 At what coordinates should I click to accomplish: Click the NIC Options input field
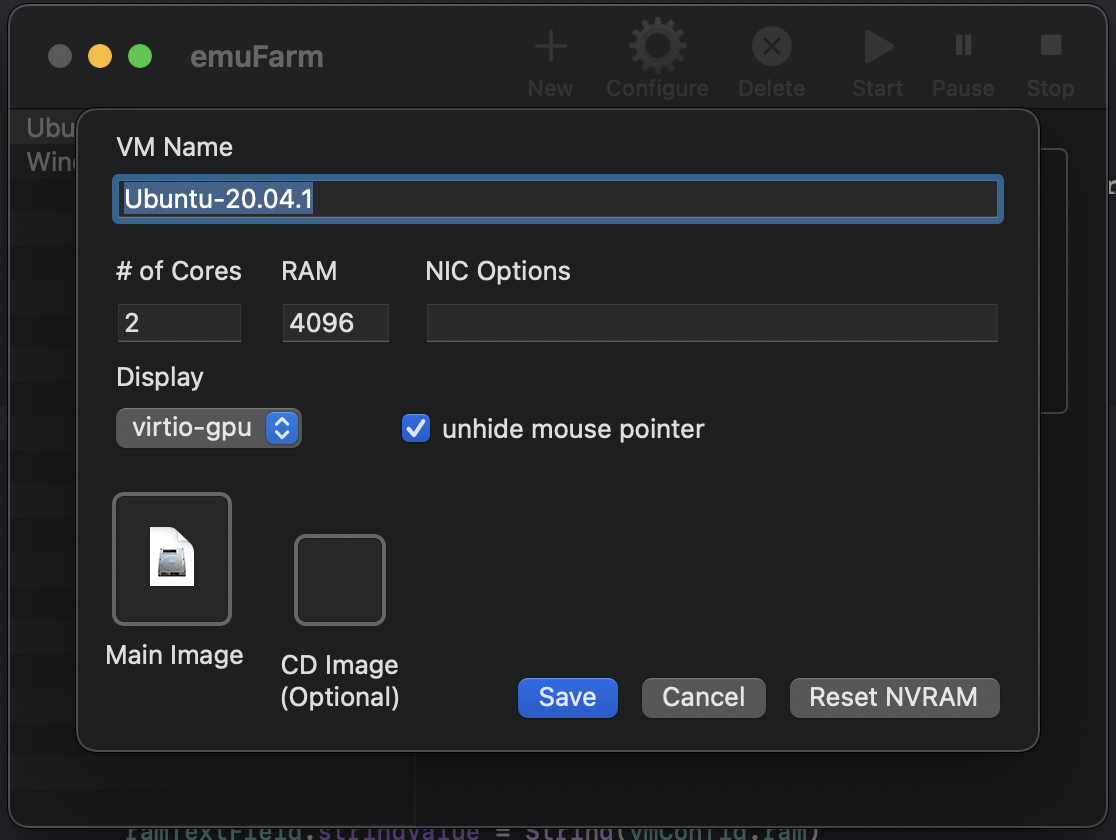tap(712, 324)
